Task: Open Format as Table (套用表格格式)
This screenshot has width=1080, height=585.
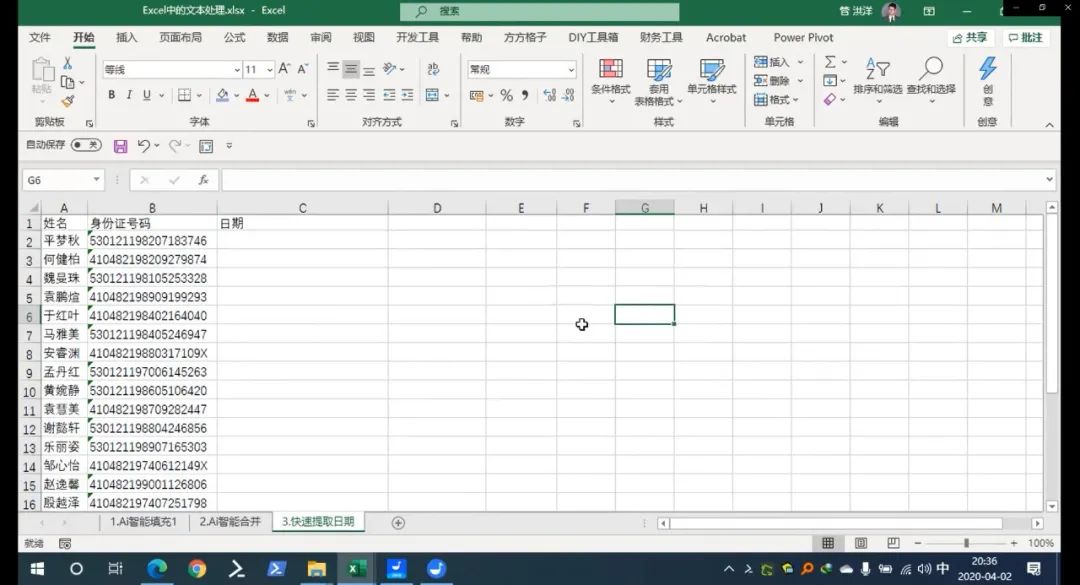Action: pos(658,81)
